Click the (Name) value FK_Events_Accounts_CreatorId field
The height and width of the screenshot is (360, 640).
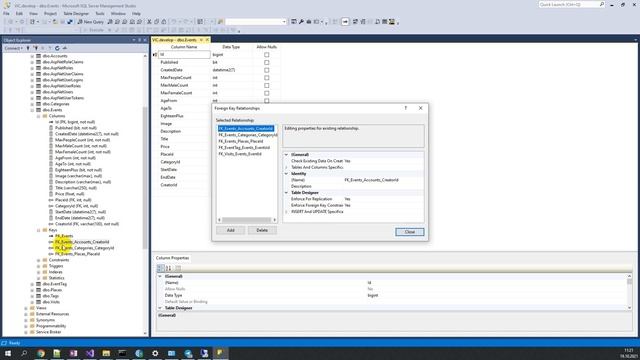point(383,180)
